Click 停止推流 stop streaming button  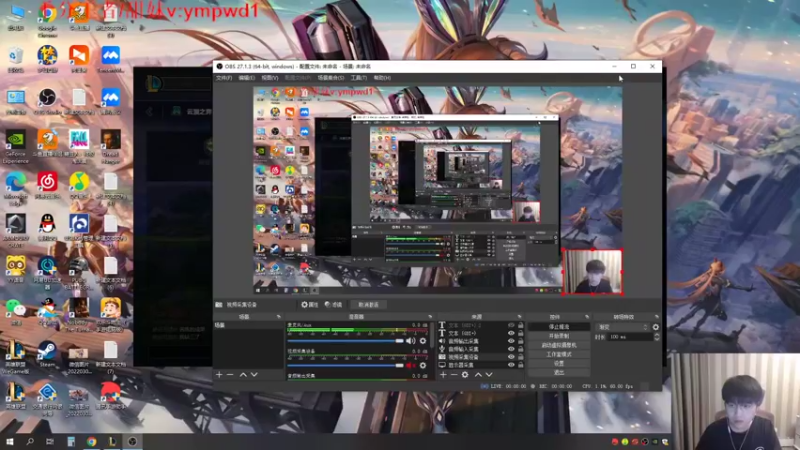point(559,327)
